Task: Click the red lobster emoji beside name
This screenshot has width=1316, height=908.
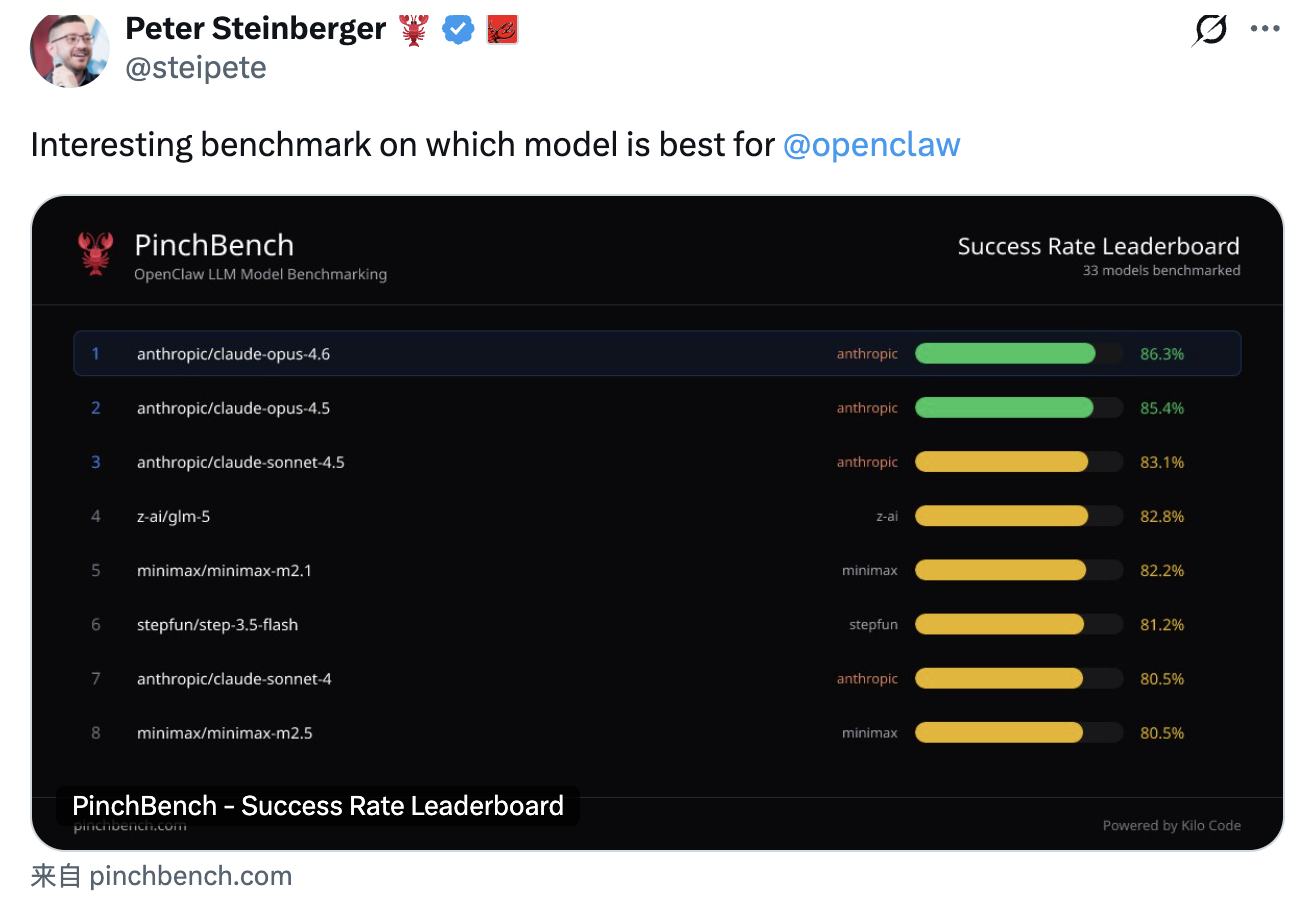Action: (413, 30)
